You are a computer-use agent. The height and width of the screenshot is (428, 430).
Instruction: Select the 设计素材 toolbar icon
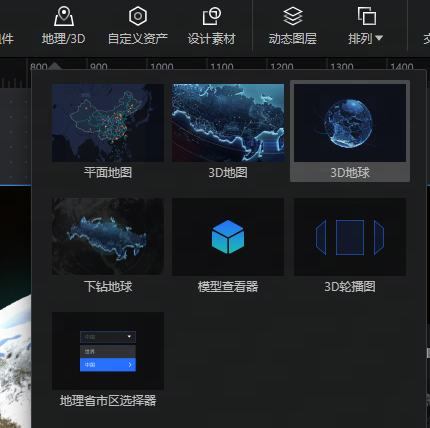click(x=212, y=16)
